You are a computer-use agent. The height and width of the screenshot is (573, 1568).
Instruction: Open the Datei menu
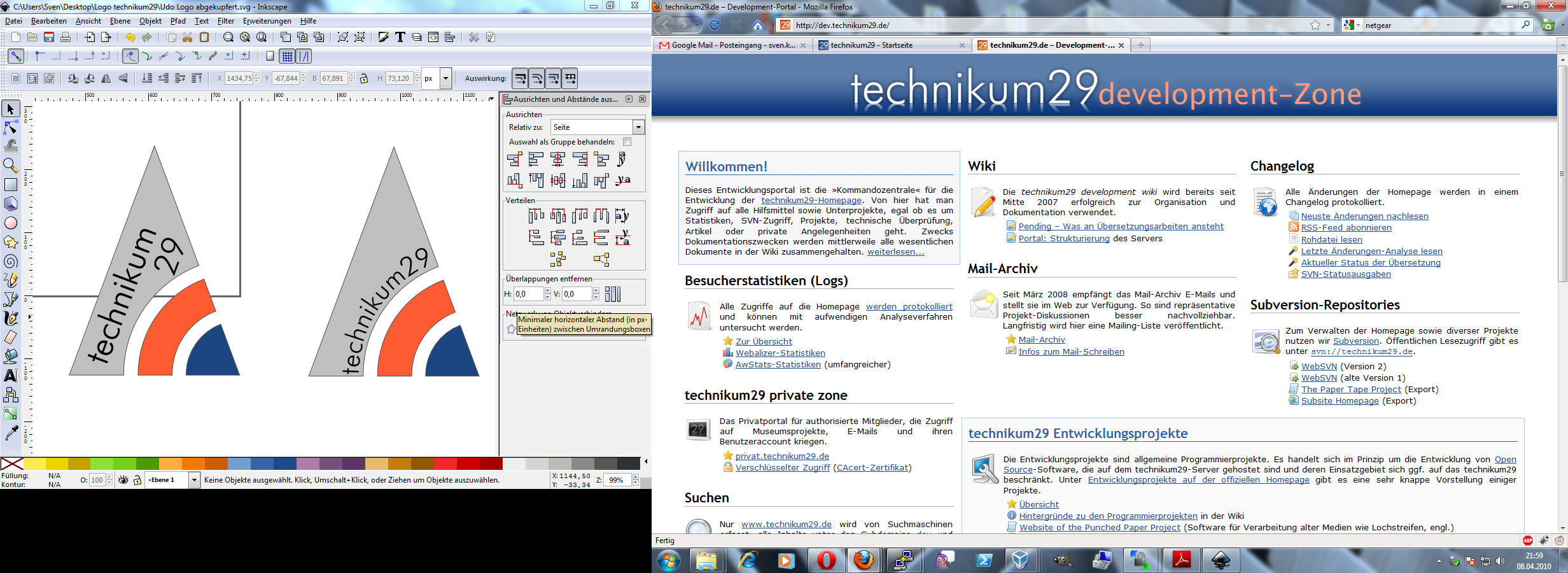pos(13,21)
